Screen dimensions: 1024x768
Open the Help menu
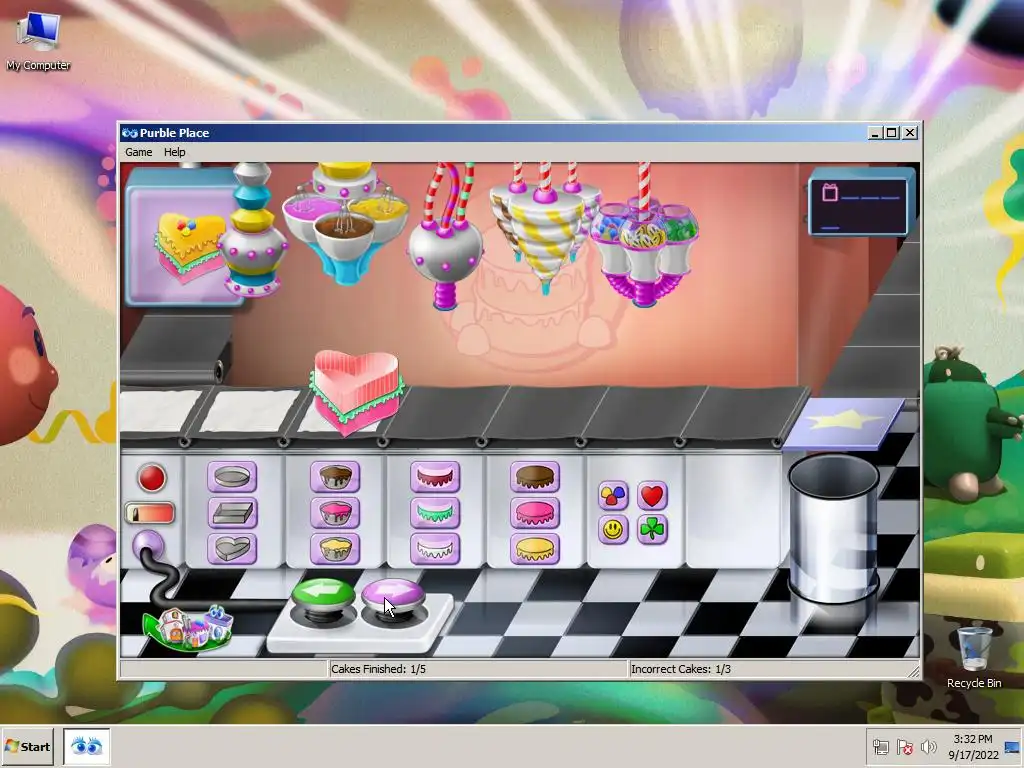[174, 152]
